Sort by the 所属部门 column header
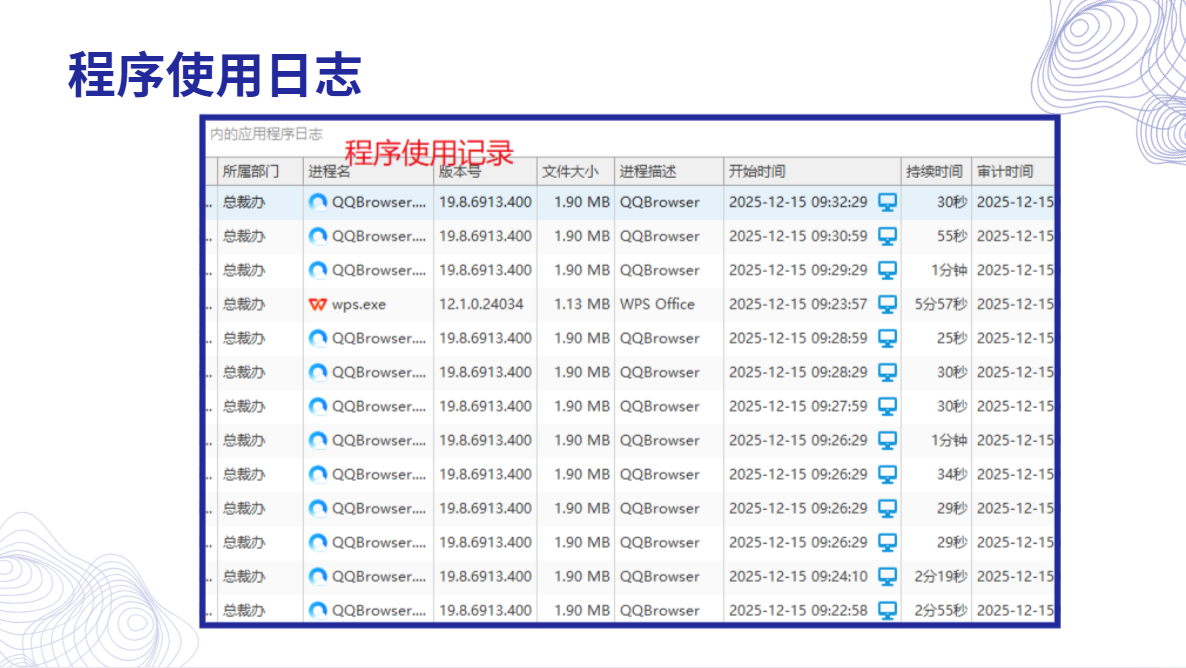Image resolution: width=1186 pixels, height=668 pixels. (261, 172)
